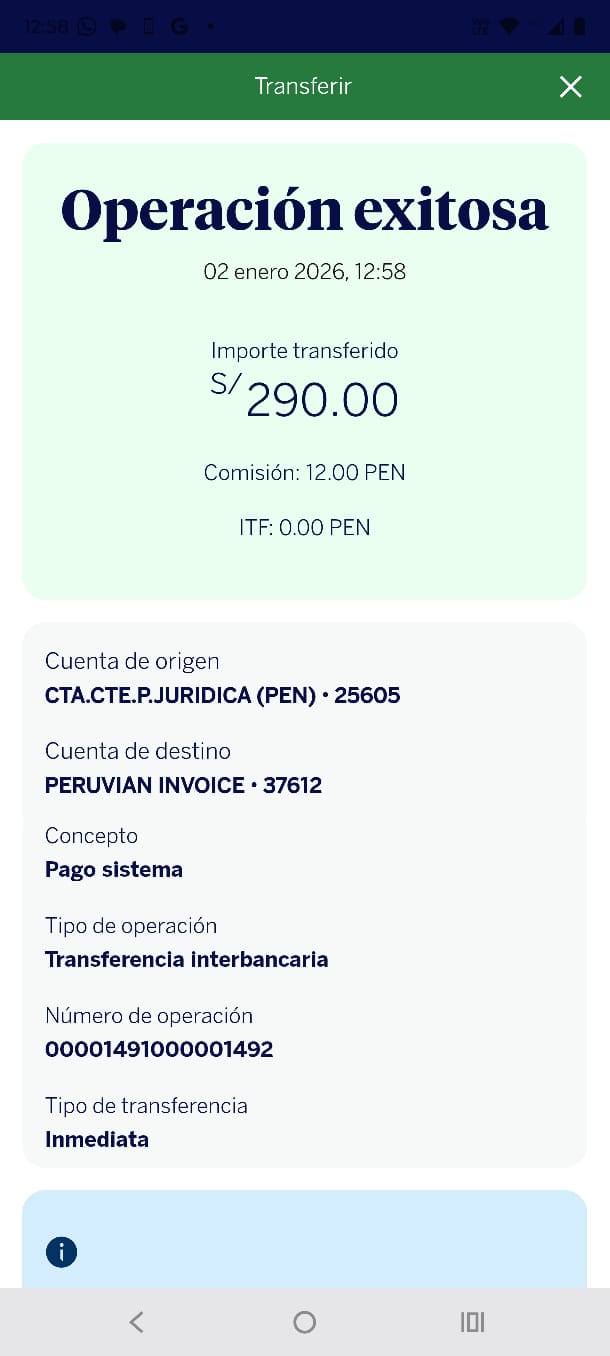Select the origin account CTA.CTE.P.JURIDICA 25605
Viewport: 610px width, 1356px height.
[223, 696]
